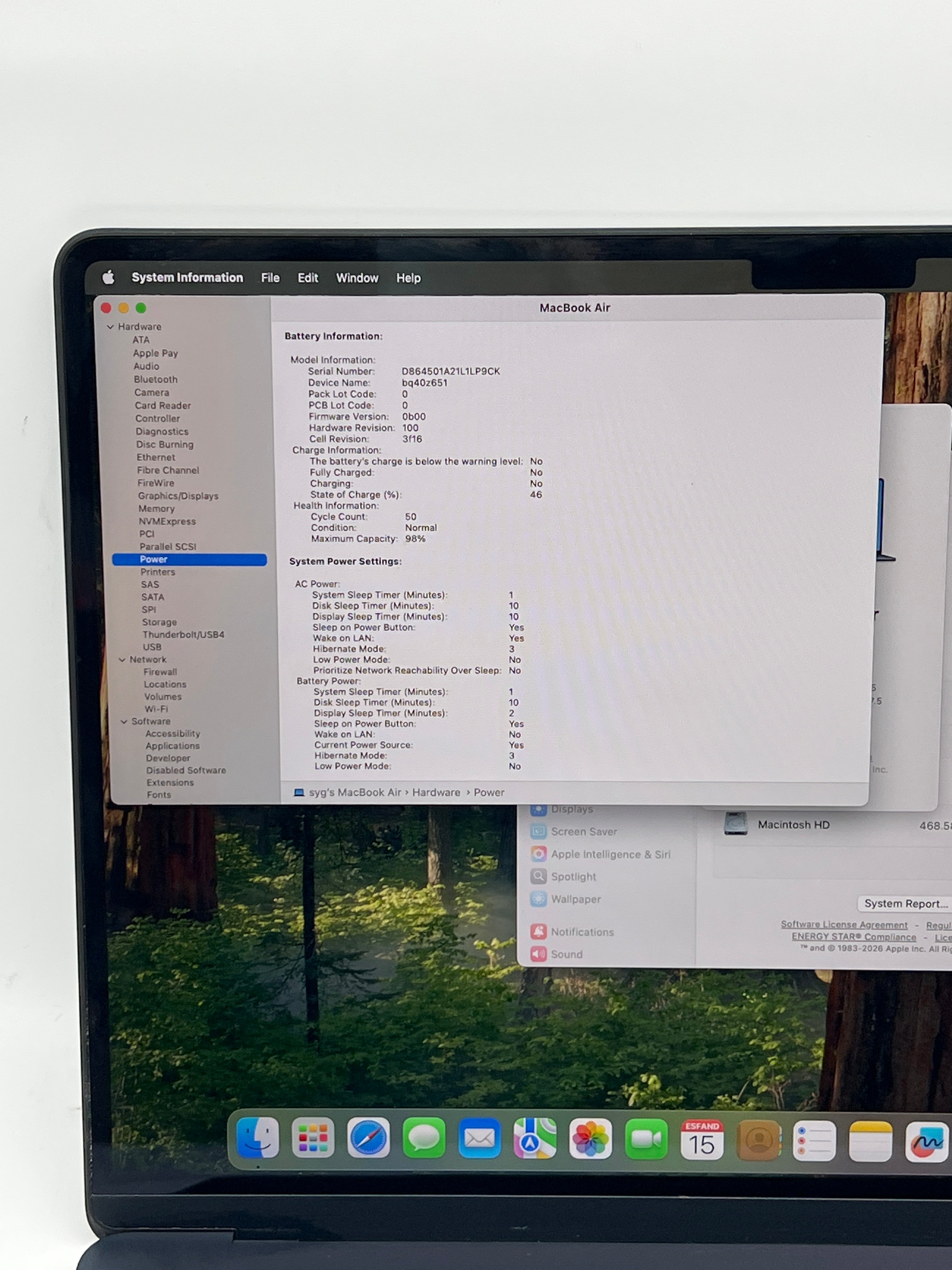Click Hardware in the bottom path bar
The image size is (952, 1270).
click(436, 792)
